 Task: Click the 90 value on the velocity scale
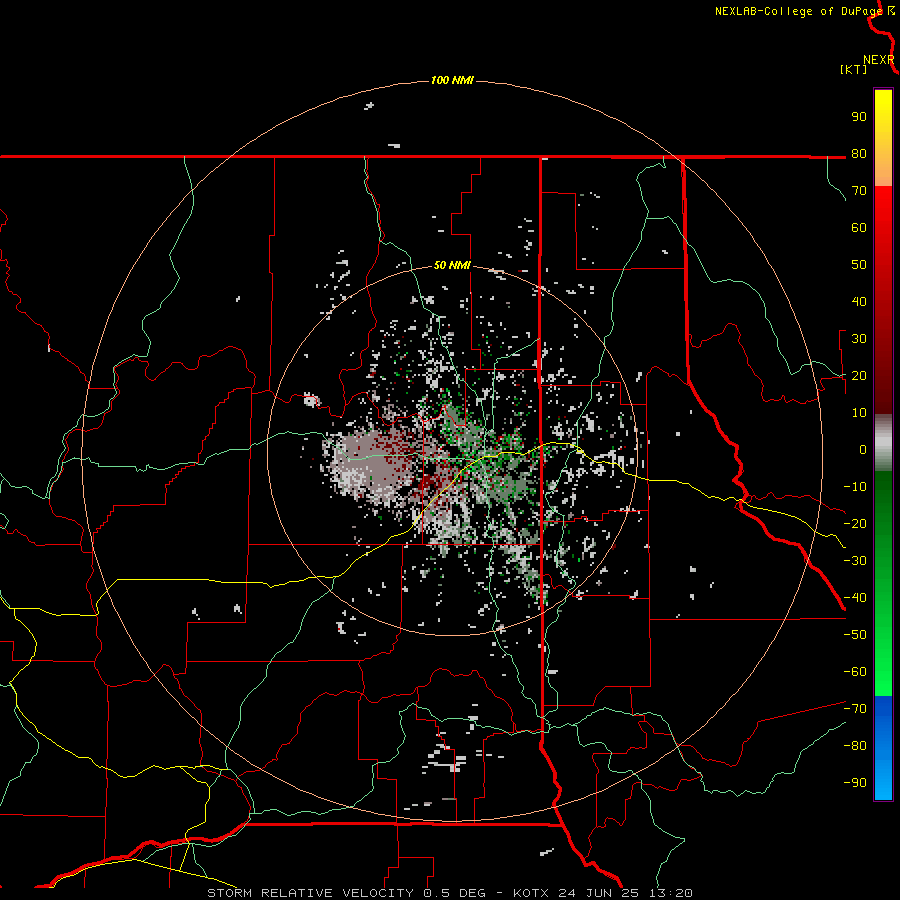(859, 117)
